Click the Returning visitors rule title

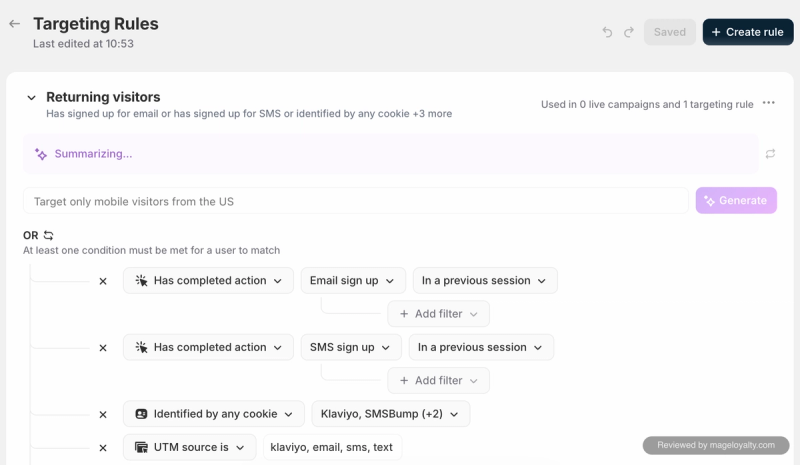103,97
